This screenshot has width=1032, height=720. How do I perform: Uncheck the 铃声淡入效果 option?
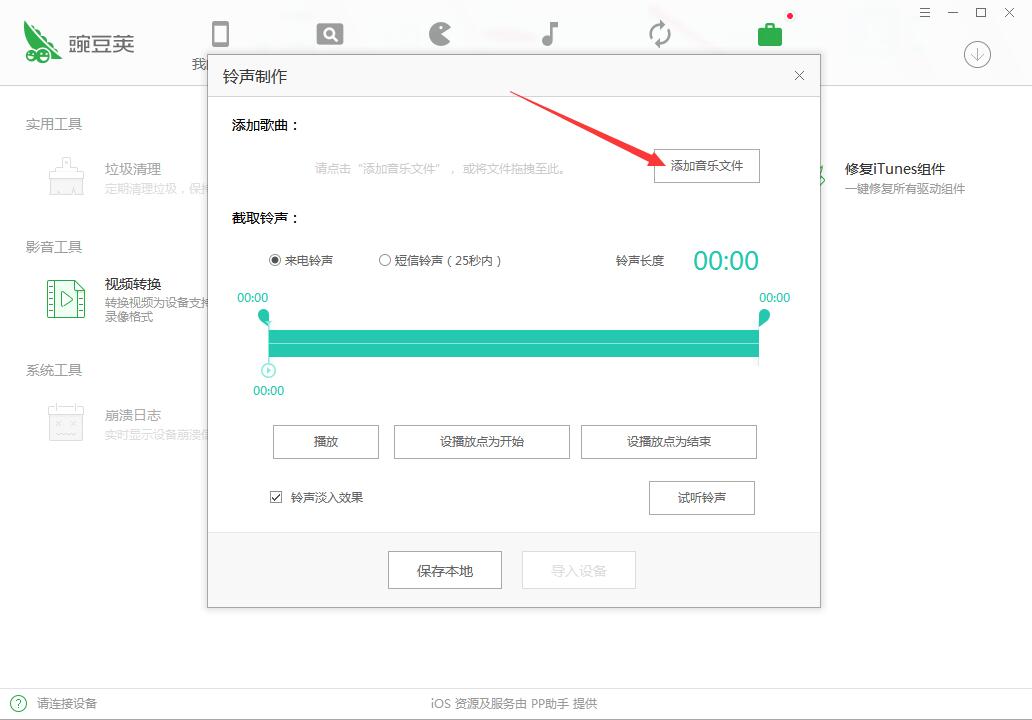pos(276,498)
